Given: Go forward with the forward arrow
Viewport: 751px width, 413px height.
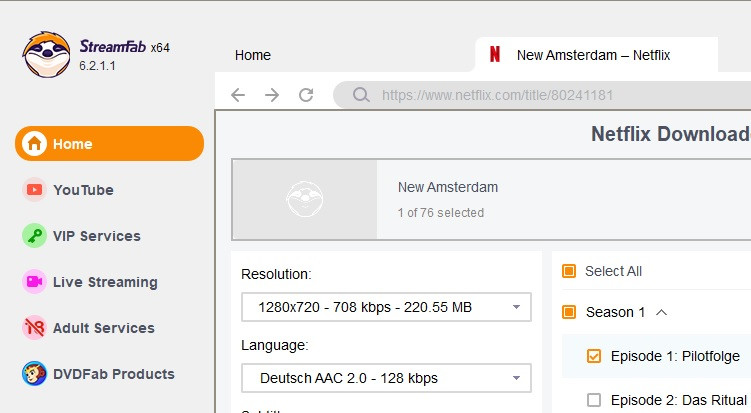Looking at the screenshot, I should [272, 96].
